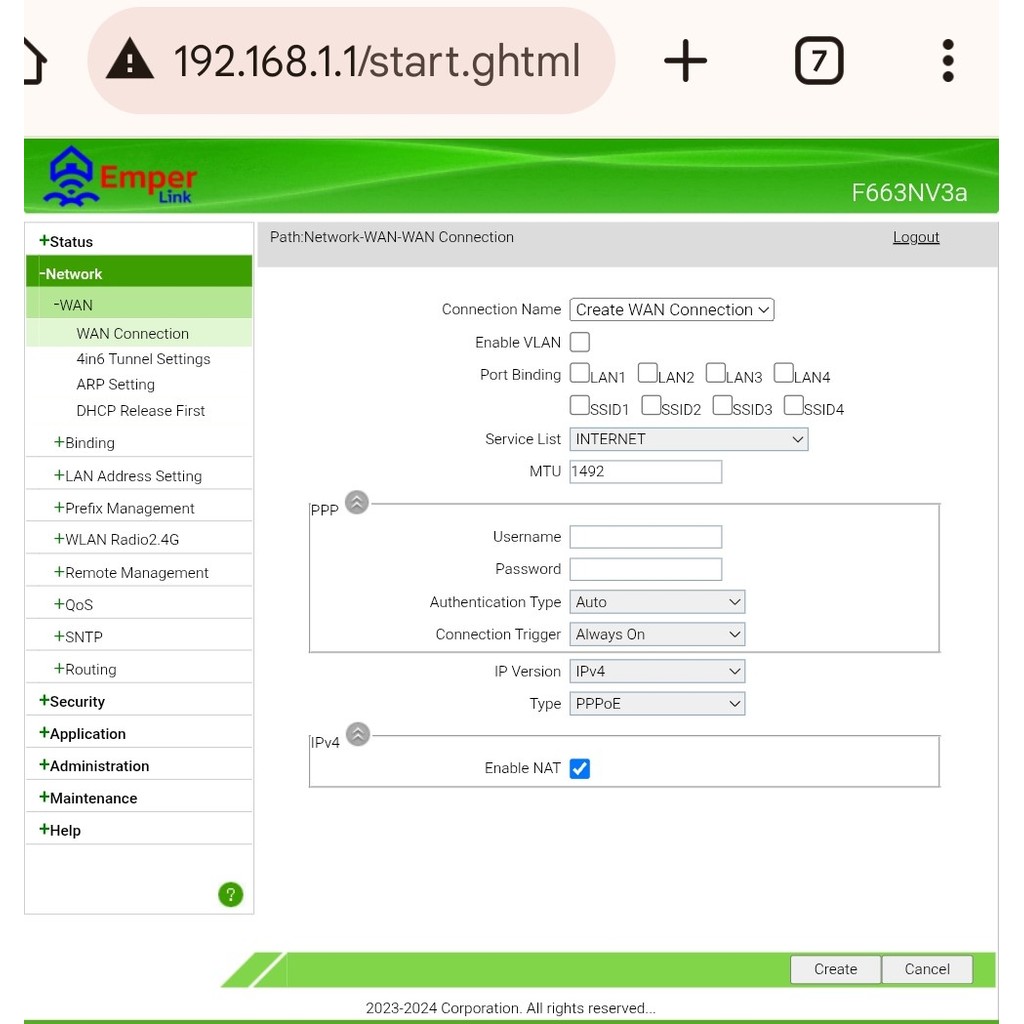Screen dimensions: 1024x1024
Task: Open the browser three-dot menu
Action: [947, 61]
